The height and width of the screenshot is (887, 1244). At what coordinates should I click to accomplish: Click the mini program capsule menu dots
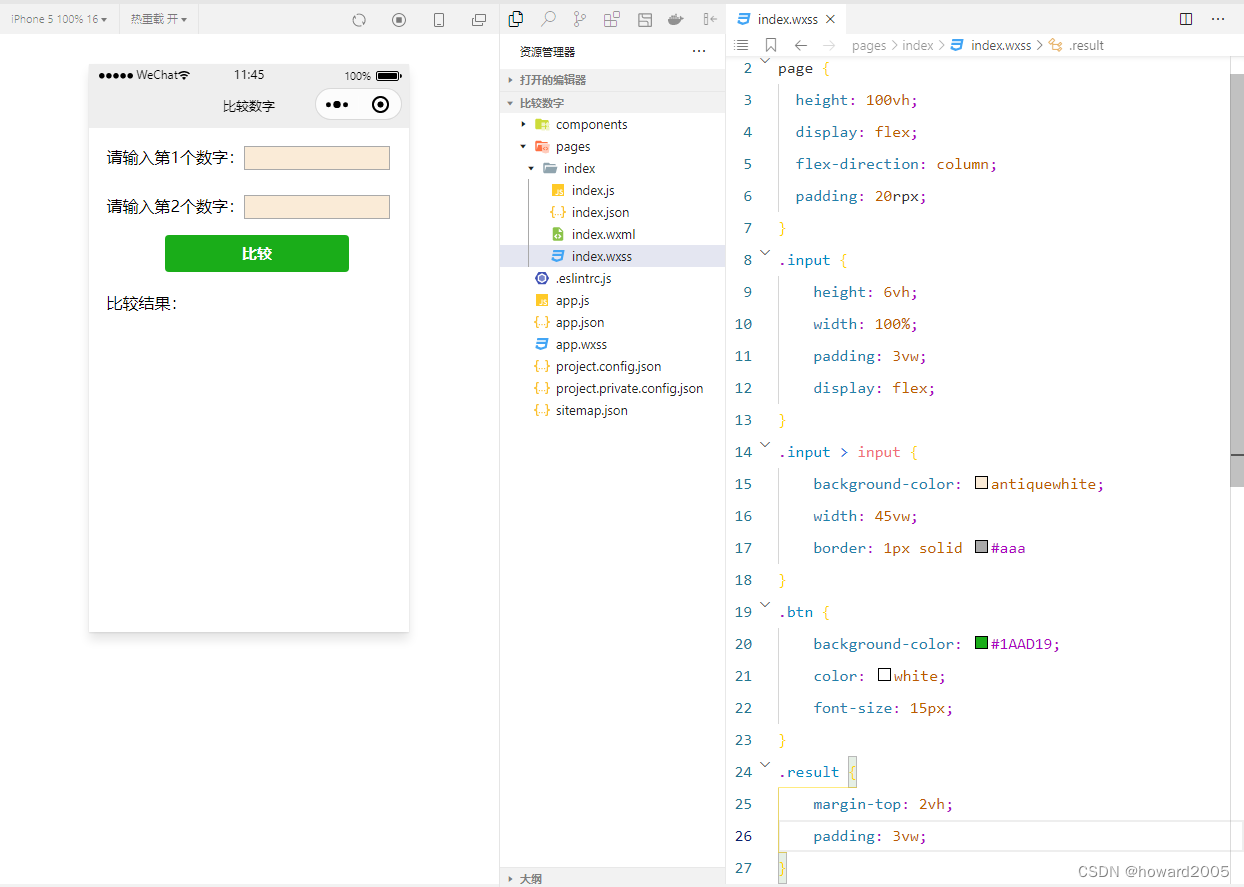coord(337,105)
